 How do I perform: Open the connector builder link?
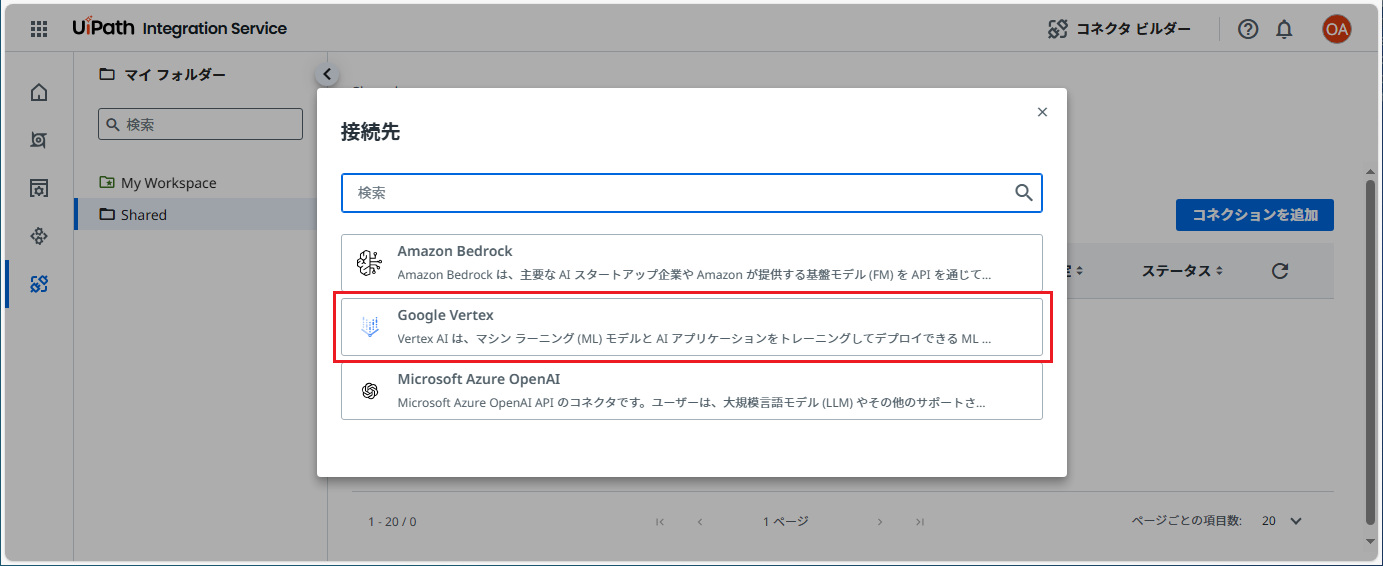pyautogui.click(x=1119, y=29)
